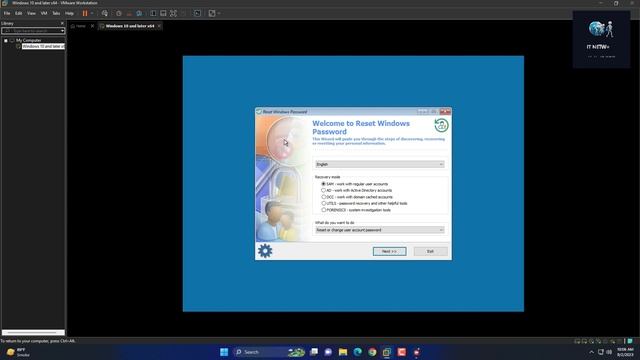This screenshot has width=640, height=360.
Task: Click the Send Ctrl+Alt+Del toolbar icon
Action: click(105, 13)
